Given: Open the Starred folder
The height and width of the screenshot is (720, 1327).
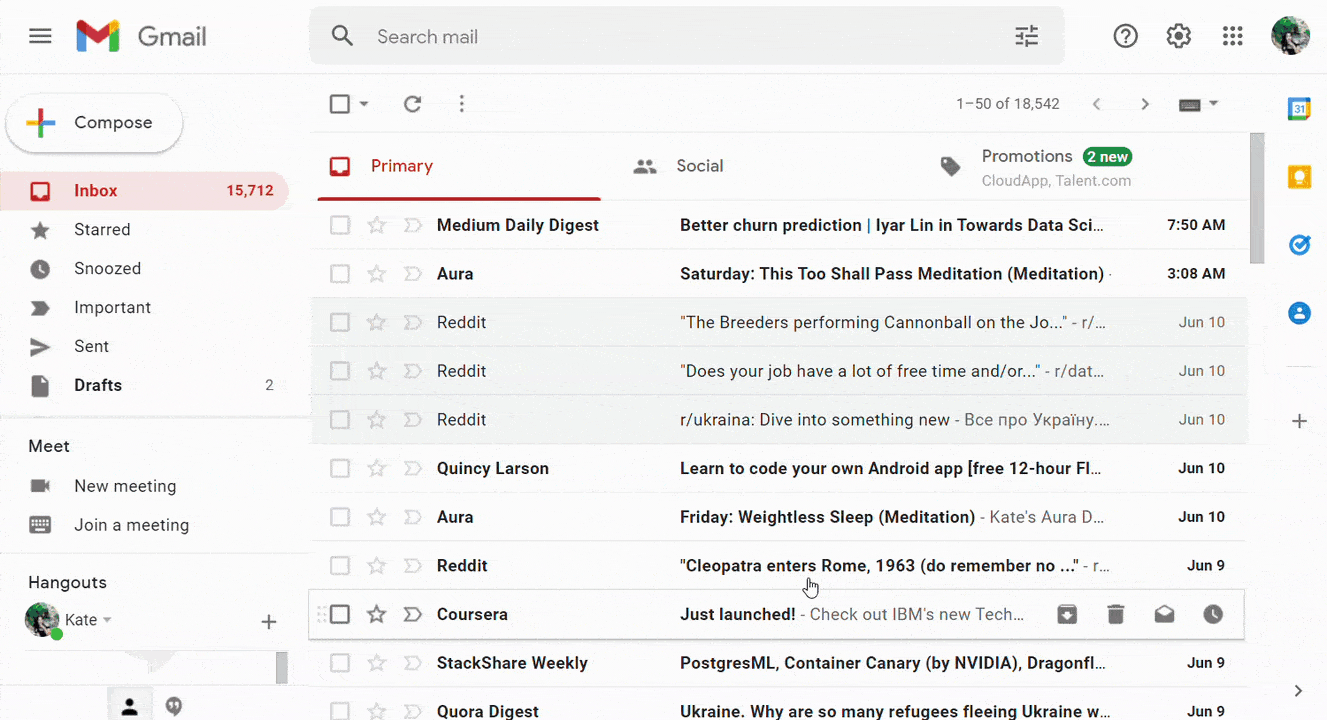Looking at the screenshot, I should 102,230.
